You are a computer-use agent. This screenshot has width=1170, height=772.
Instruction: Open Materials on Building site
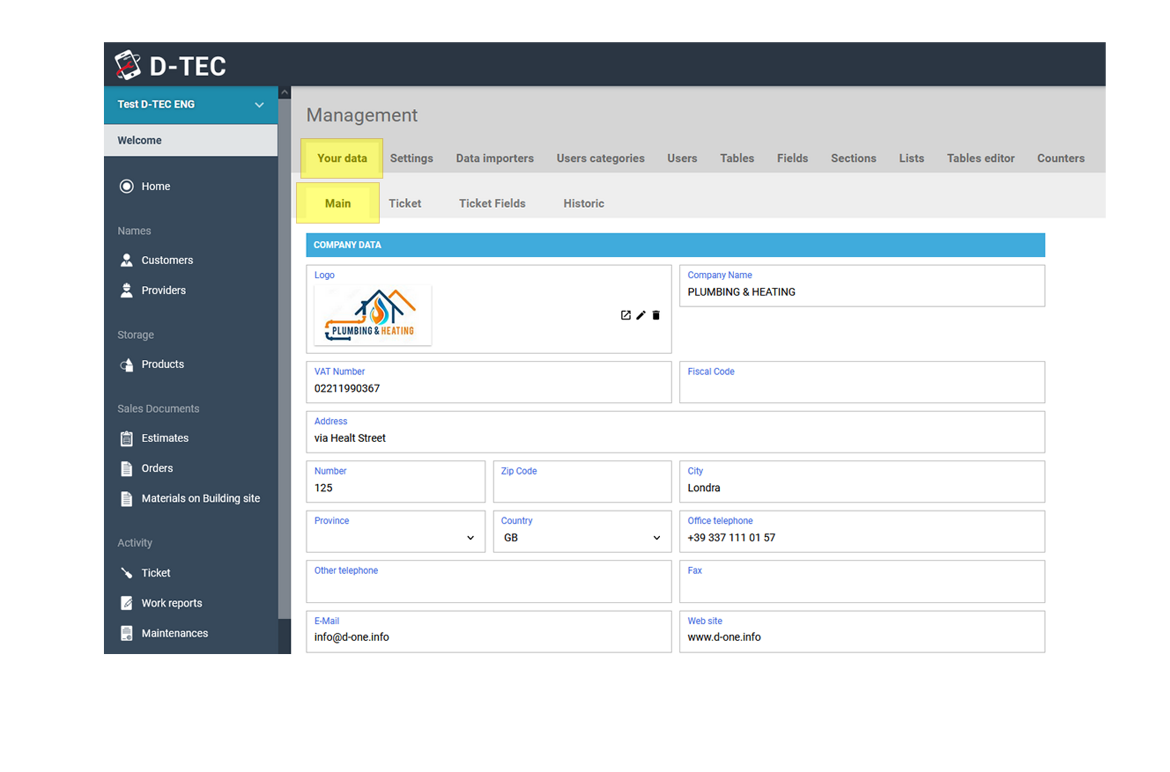(x=200, y=498)
